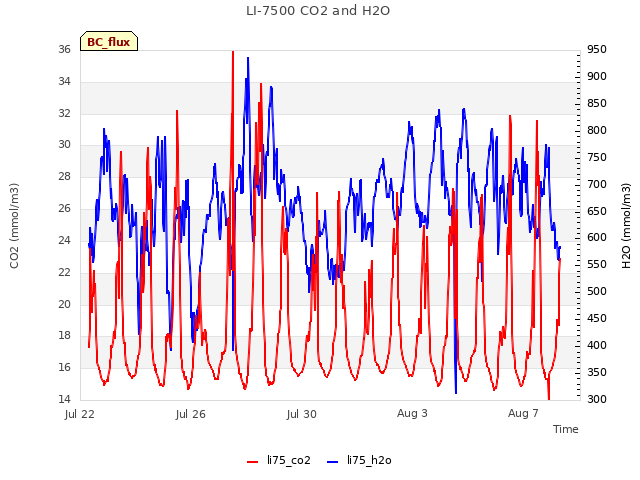Click the Aug 7 x-axis tick label
This screenshot has width=640, height=480.
point(523,413)
